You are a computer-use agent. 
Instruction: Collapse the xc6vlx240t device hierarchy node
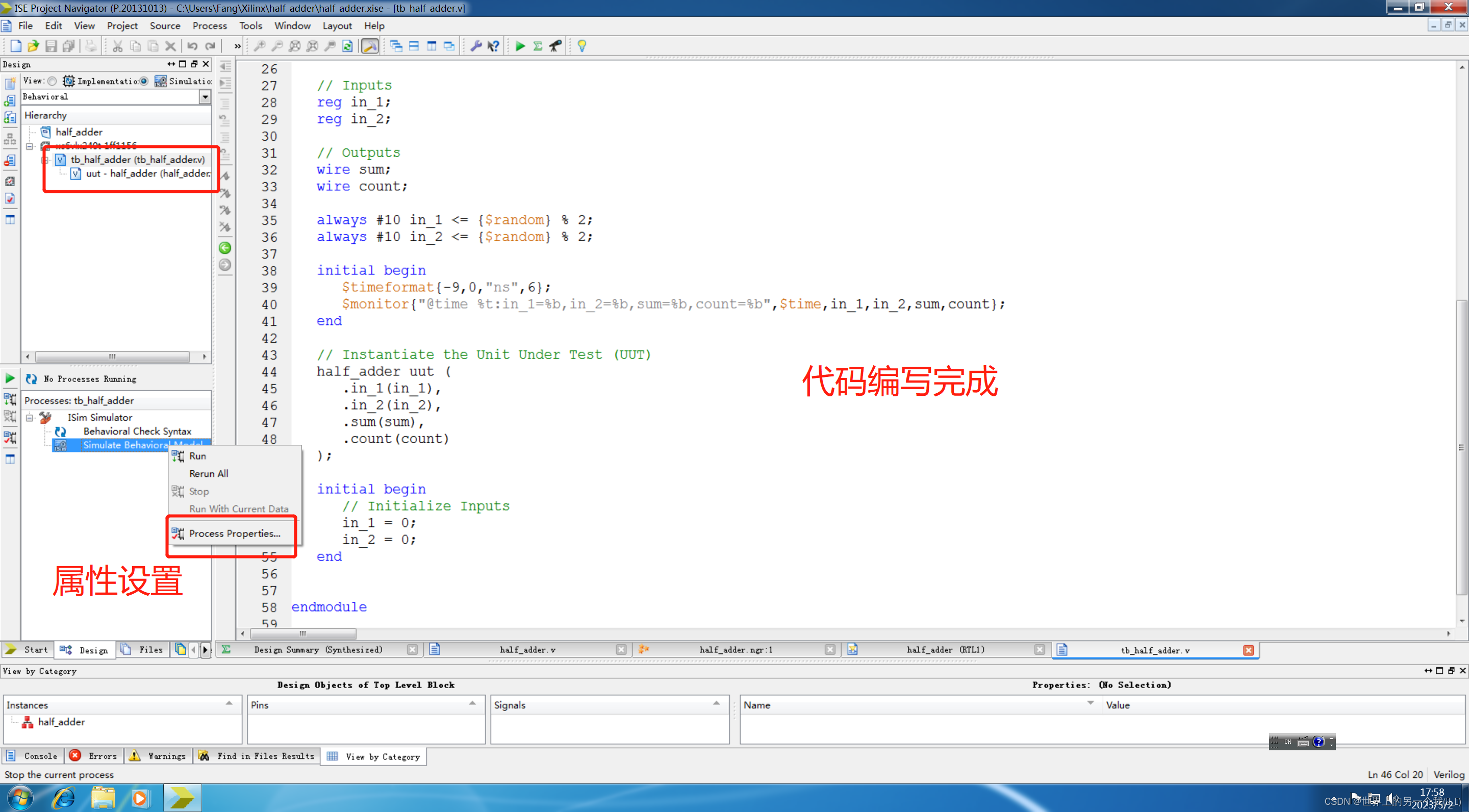coord(30,146)
